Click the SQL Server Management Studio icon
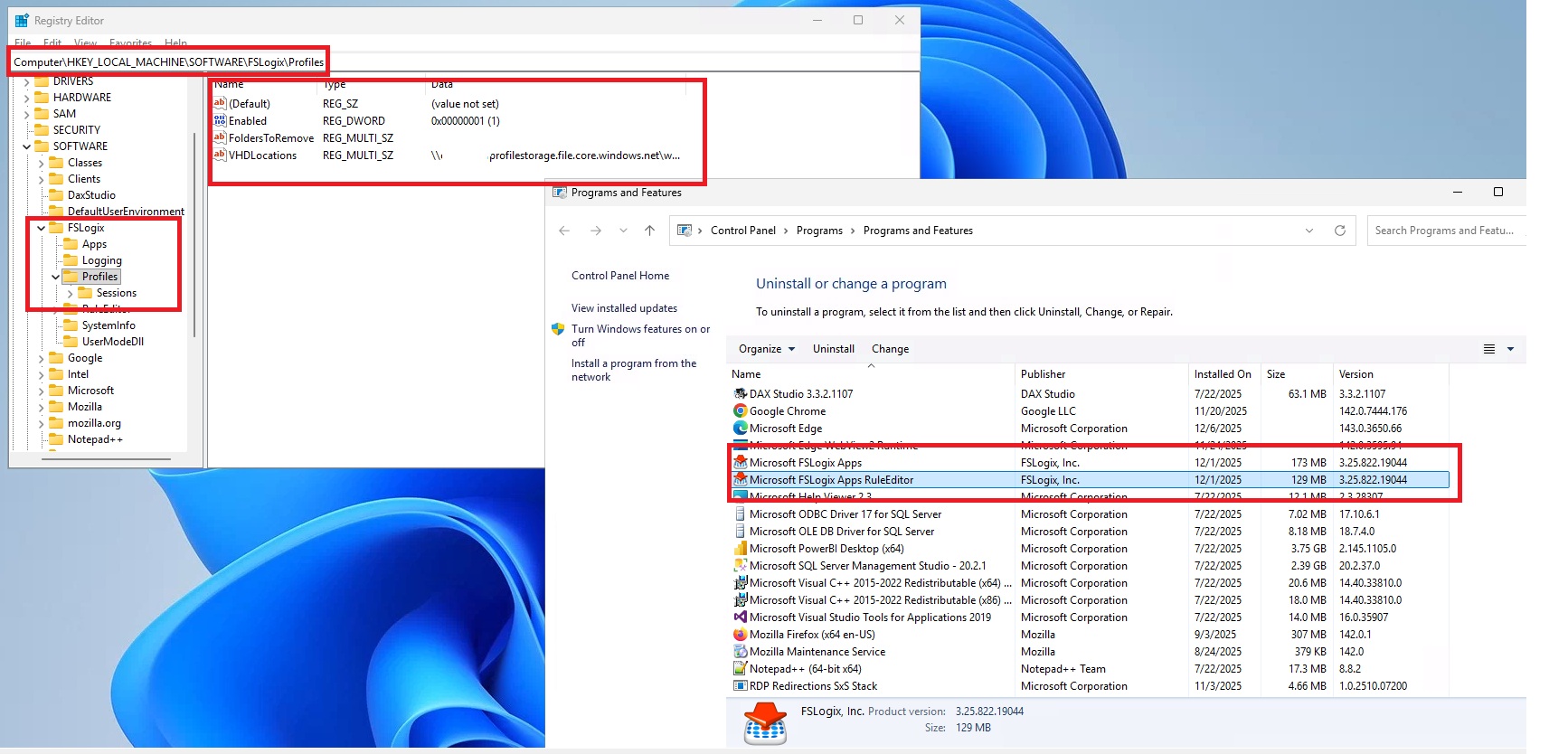 point(740,566)
